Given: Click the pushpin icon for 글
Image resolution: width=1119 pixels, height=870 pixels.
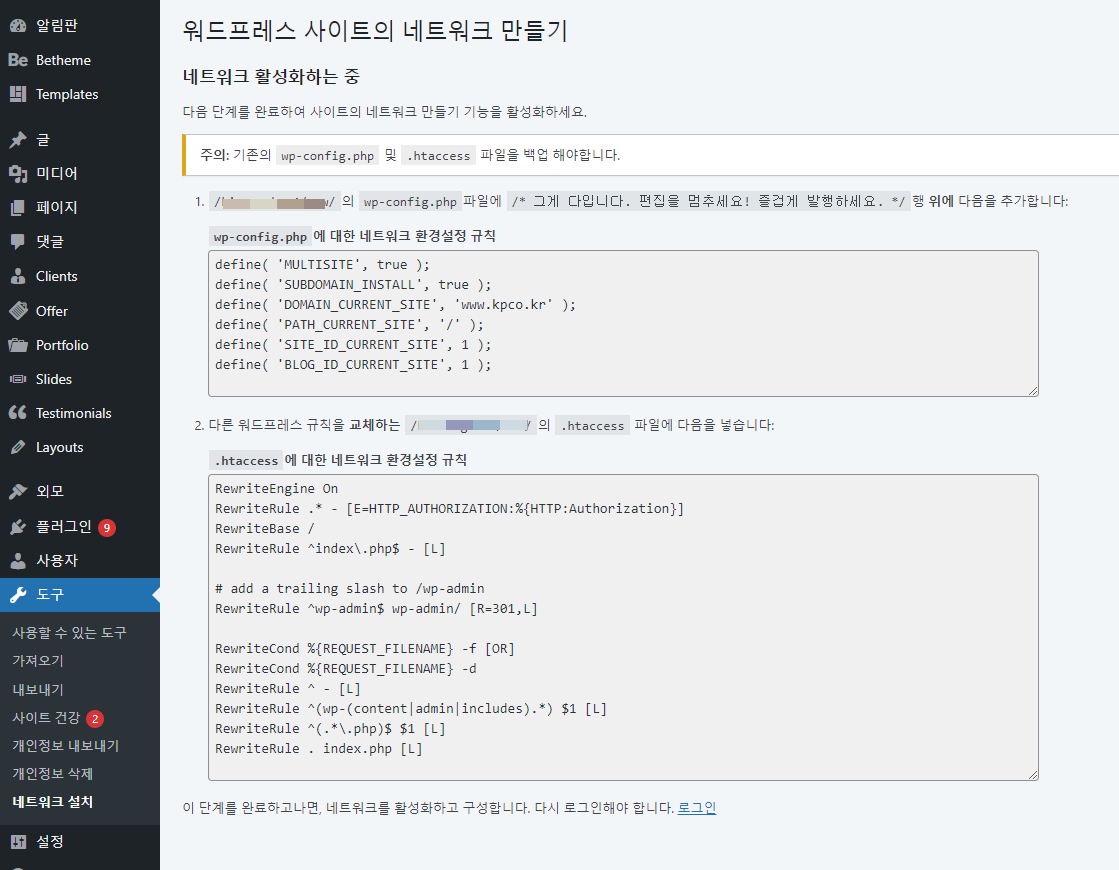Looking at the screenshot, I should (x=18, y=140).
